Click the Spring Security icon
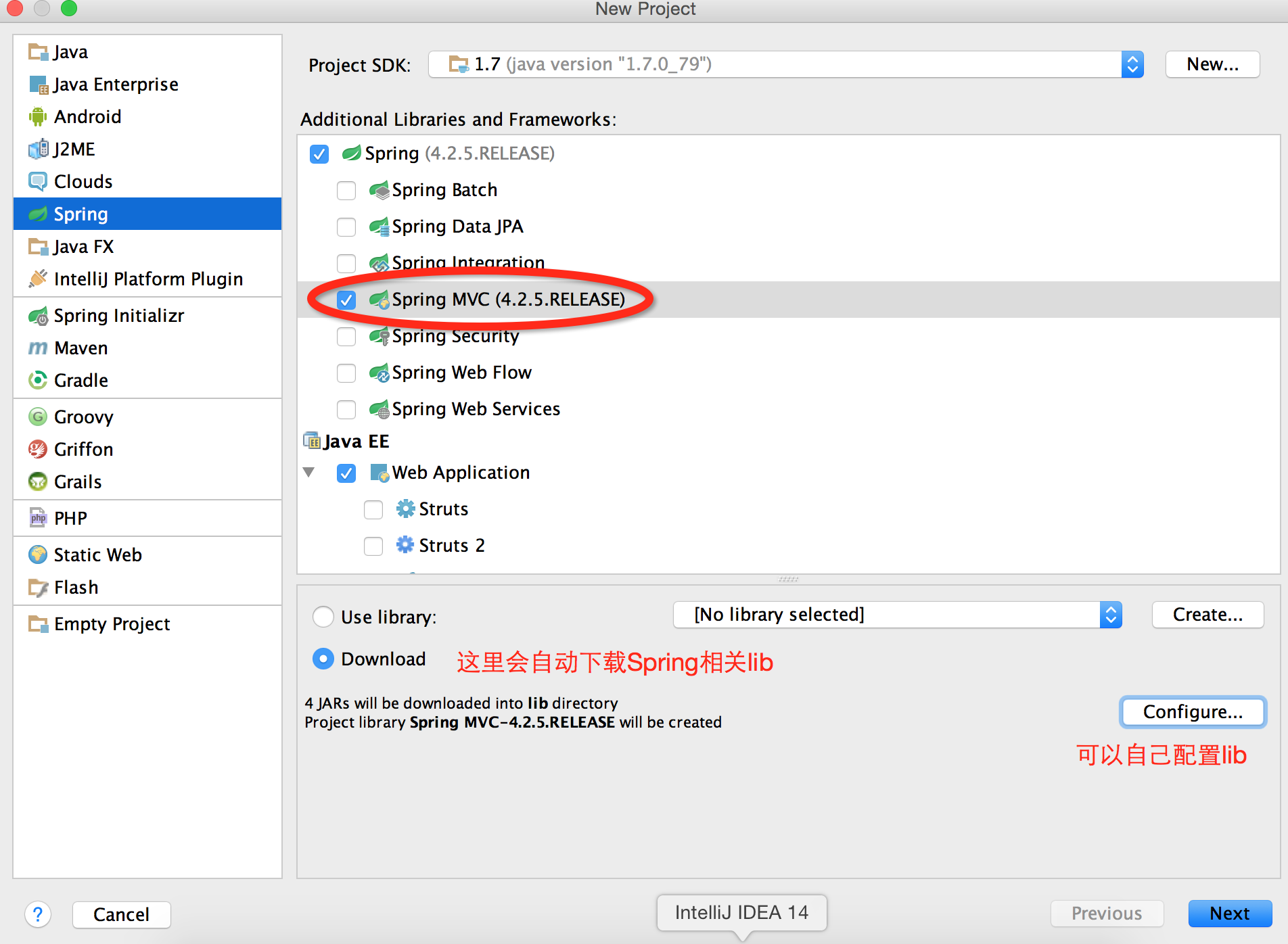 [x=379, y=336]
